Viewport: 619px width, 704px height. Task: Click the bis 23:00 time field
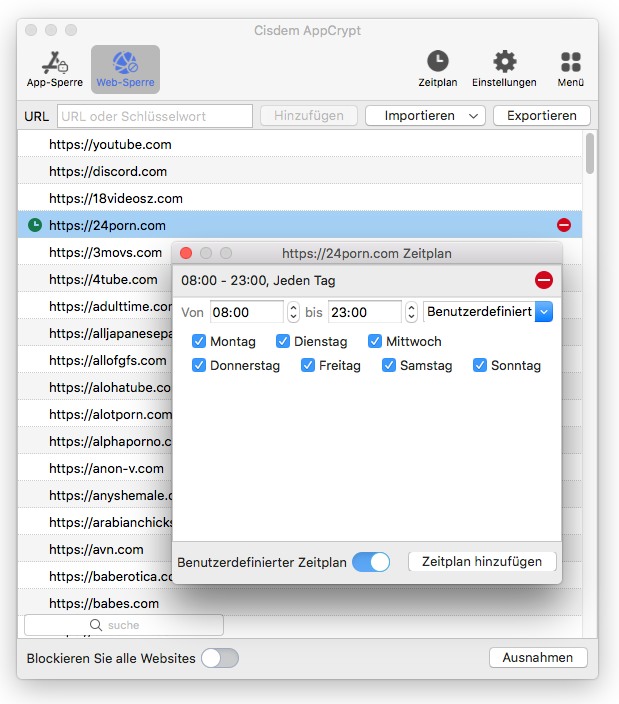click(x=365, y=312)
